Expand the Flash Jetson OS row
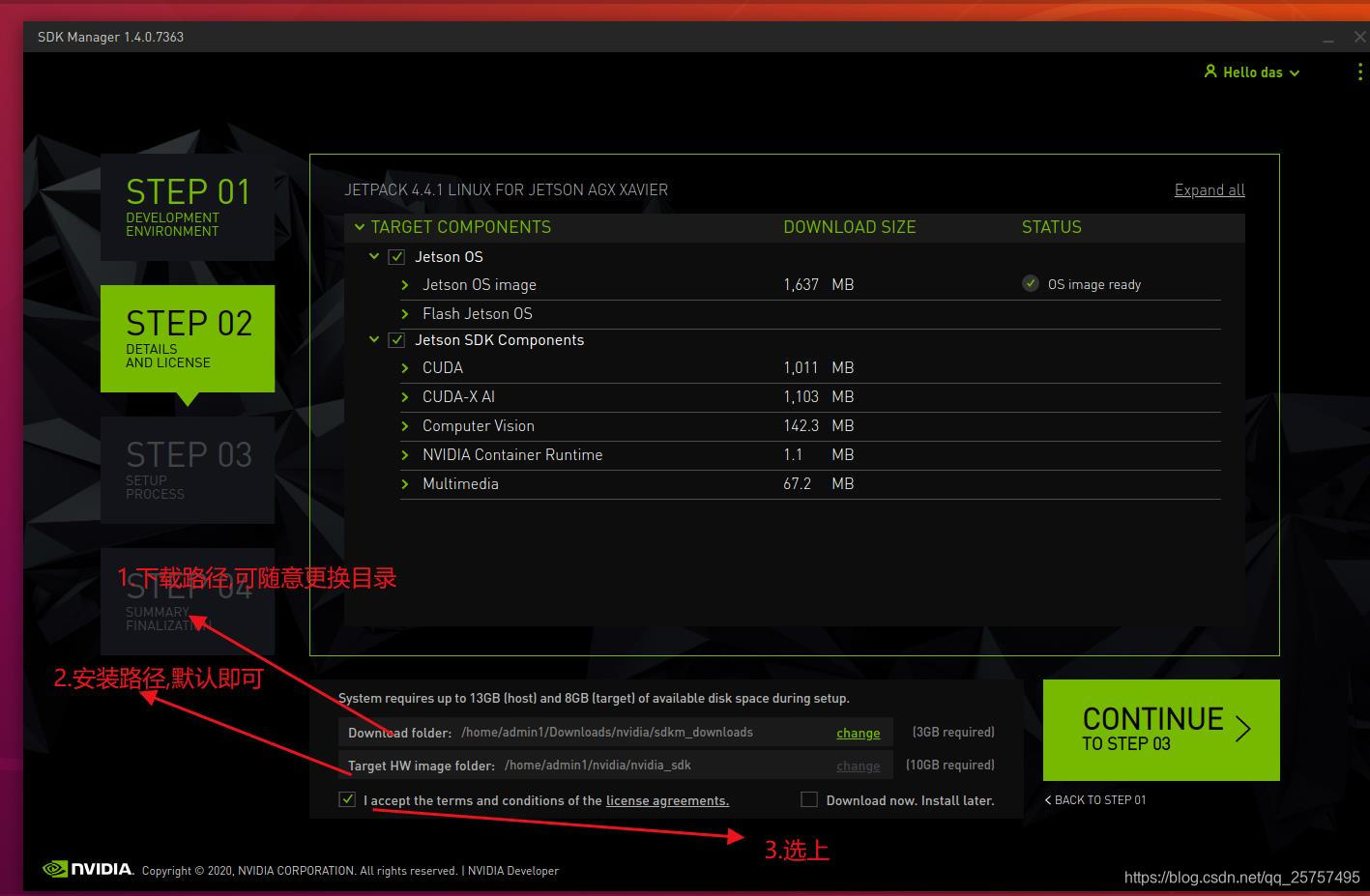The height and width of the screenshot is (896, 1370). coord(405,314)
